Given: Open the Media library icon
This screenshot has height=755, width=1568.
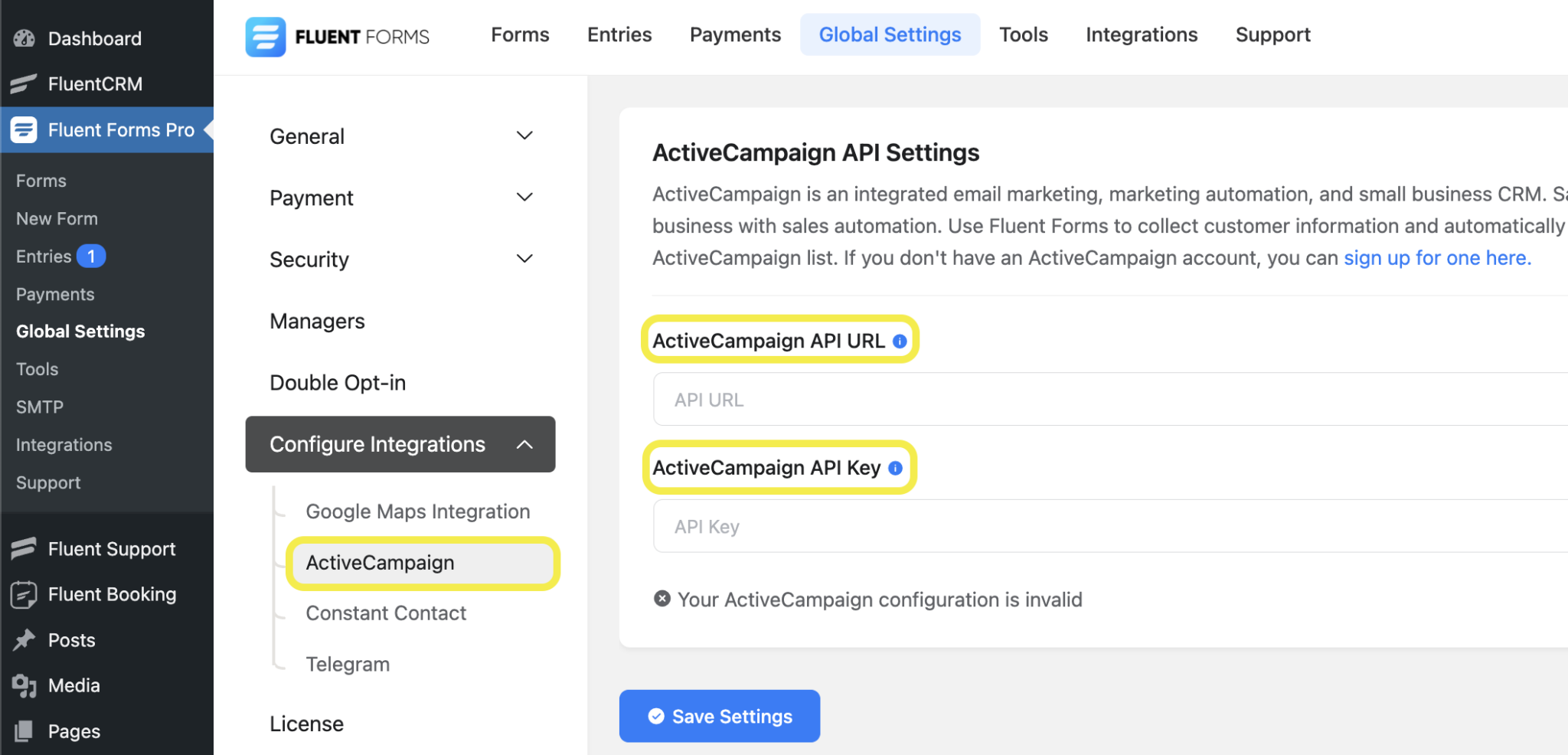Looking at the screenshot, I should 23,685.
